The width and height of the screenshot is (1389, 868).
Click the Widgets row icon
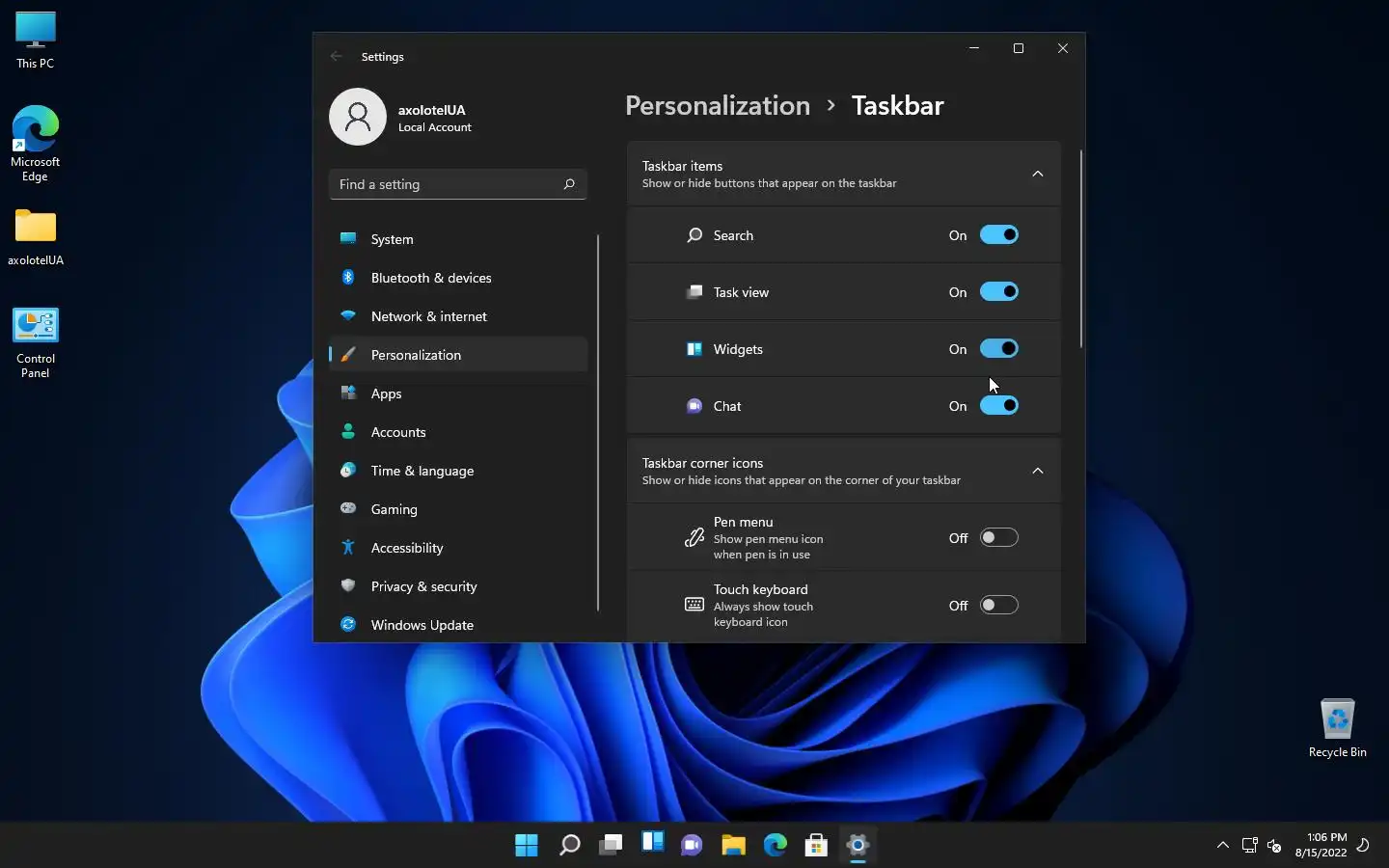[694, 348]
